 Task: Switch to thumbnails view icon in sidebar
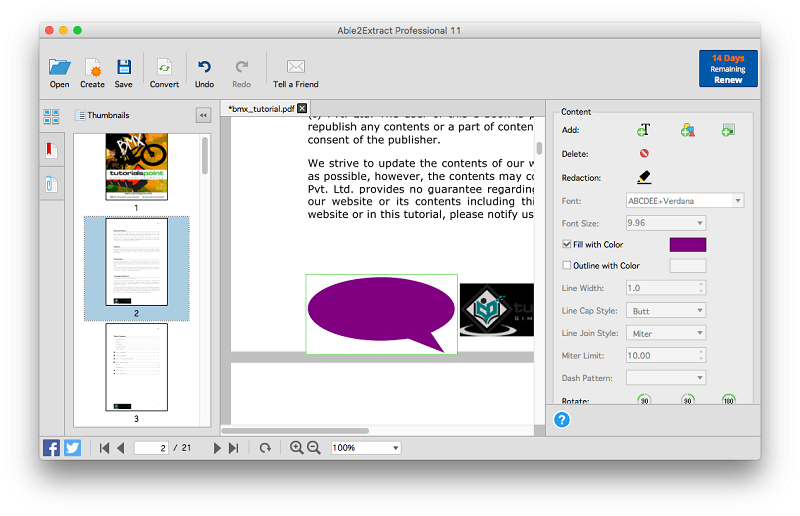[x=51, y=116]
